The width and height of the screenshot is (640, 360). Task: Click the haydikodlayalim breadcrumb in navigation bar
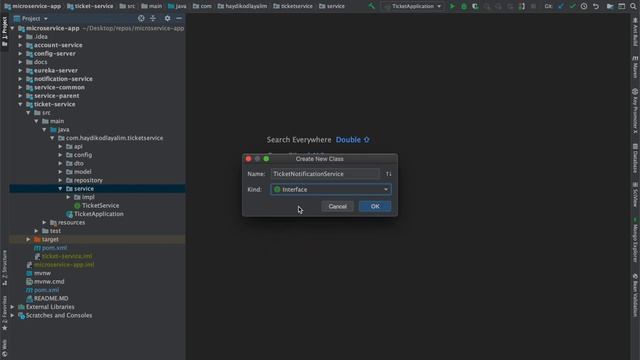[x=242, y=6]
